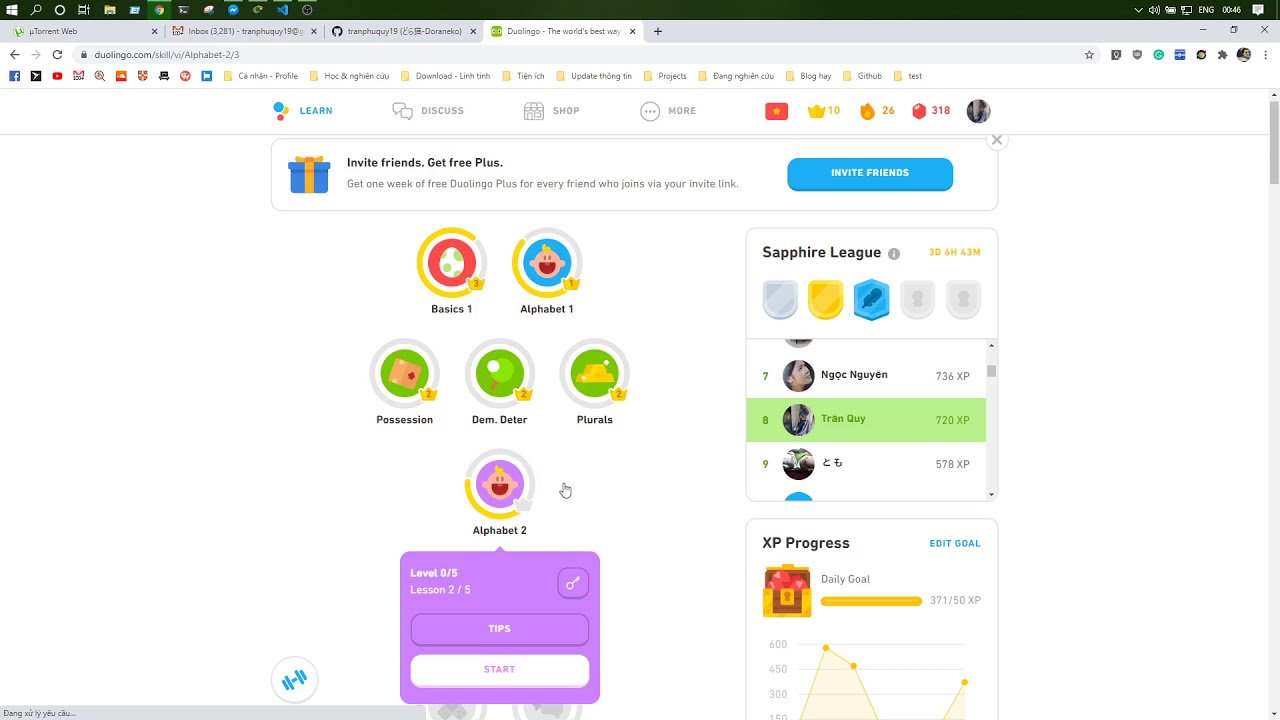The height and width of the screenshot is (720, 1280).
Task: Open the Github bookmark folder
Action: point(863,76)
